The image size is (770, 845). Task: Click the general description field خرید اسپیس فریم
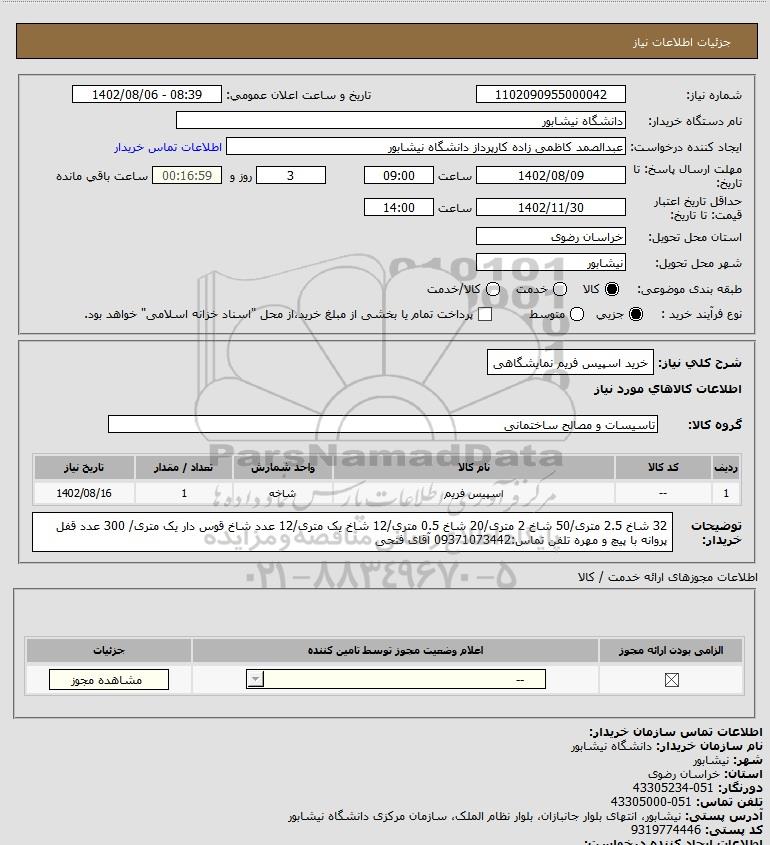tap(570, 363)
